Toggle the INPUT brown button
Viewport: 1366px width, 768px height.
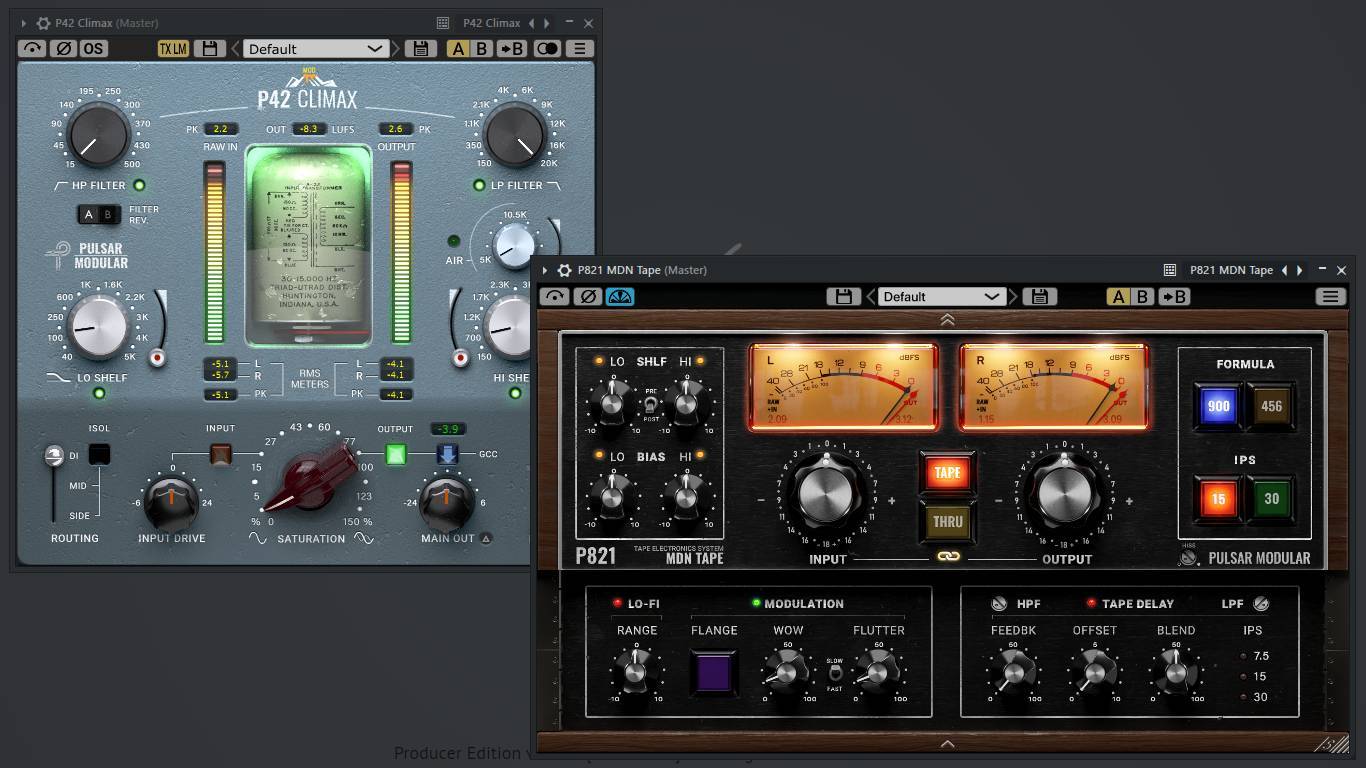(221, 455)
